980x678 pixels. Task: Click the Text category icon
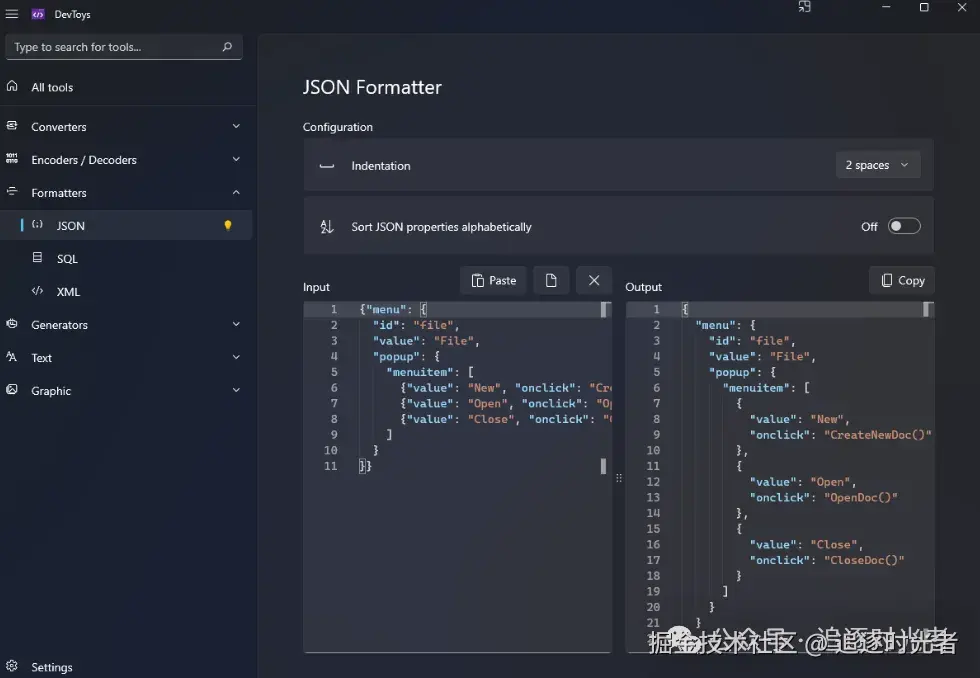12,357
